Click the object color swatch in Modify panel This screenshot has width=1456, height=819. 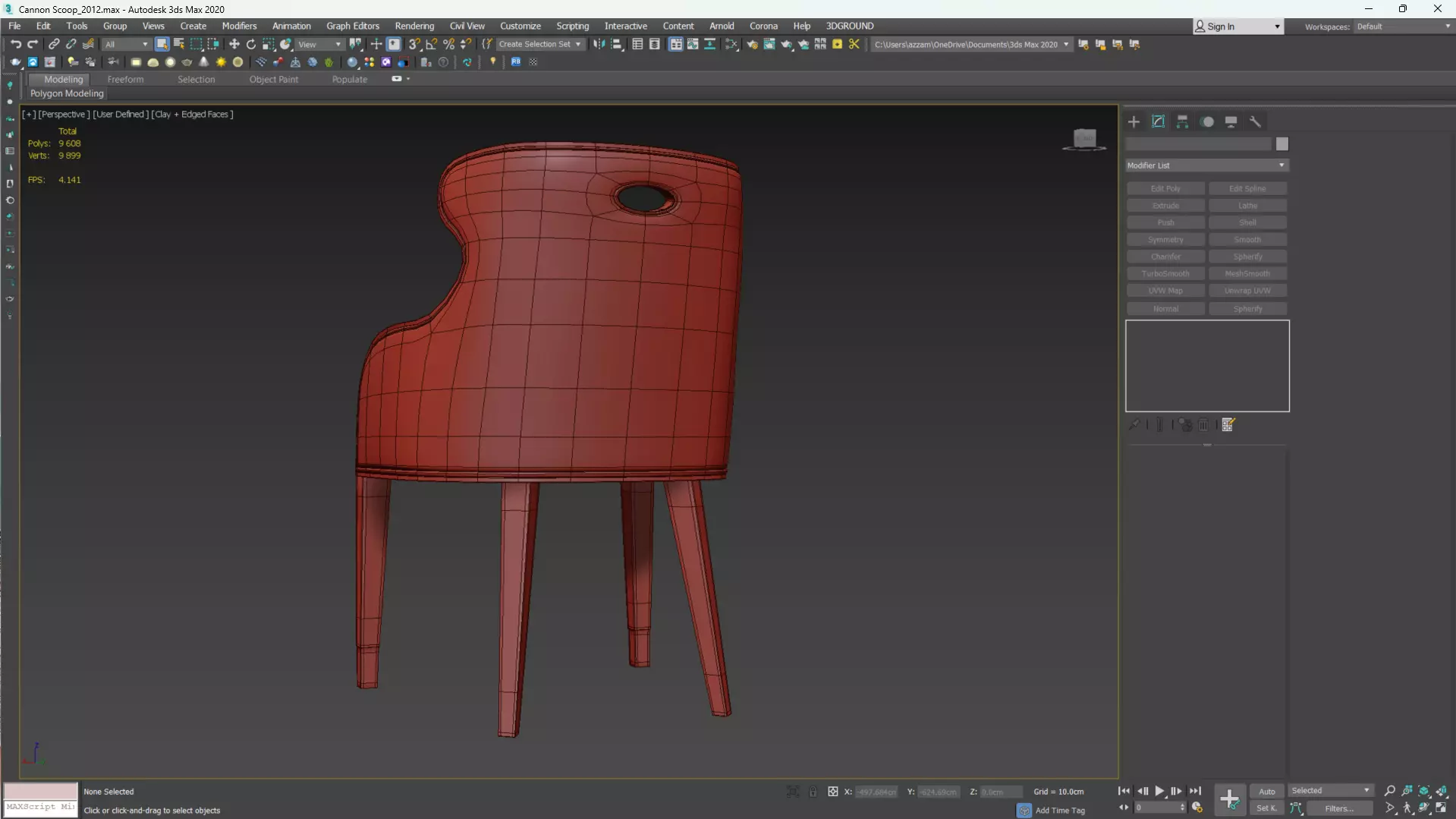1281,144
